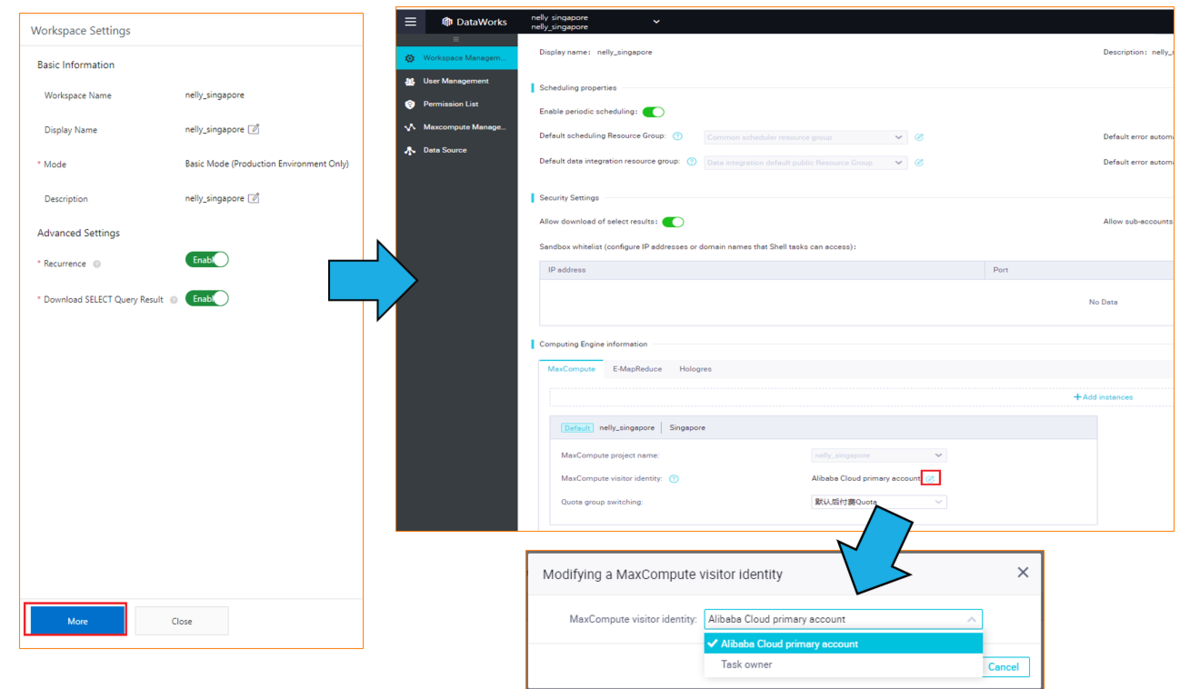Edit the MaxCompute visitor identity

(x=931, y=478)
